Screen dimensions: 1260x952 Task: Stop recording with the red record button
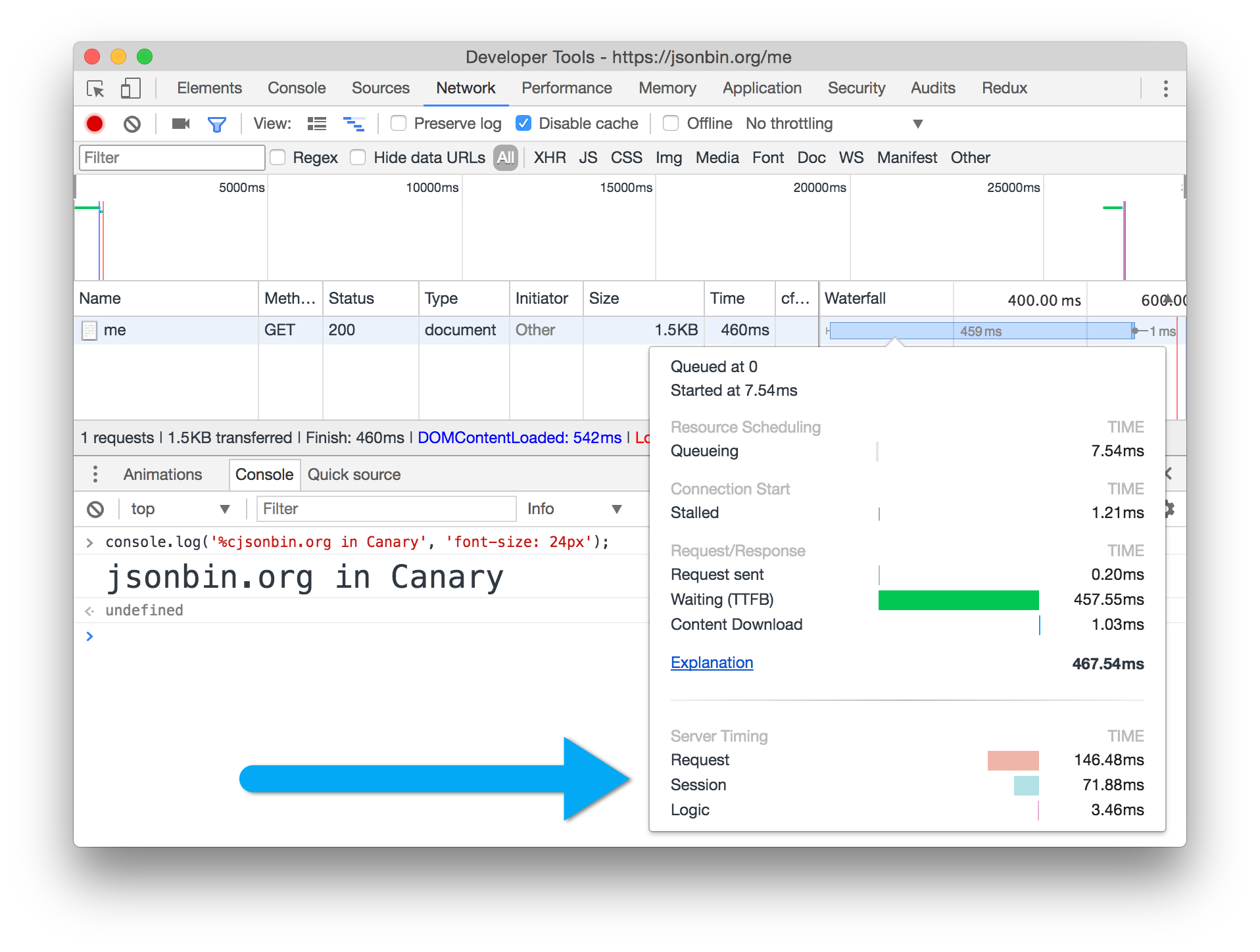(95, 124)
